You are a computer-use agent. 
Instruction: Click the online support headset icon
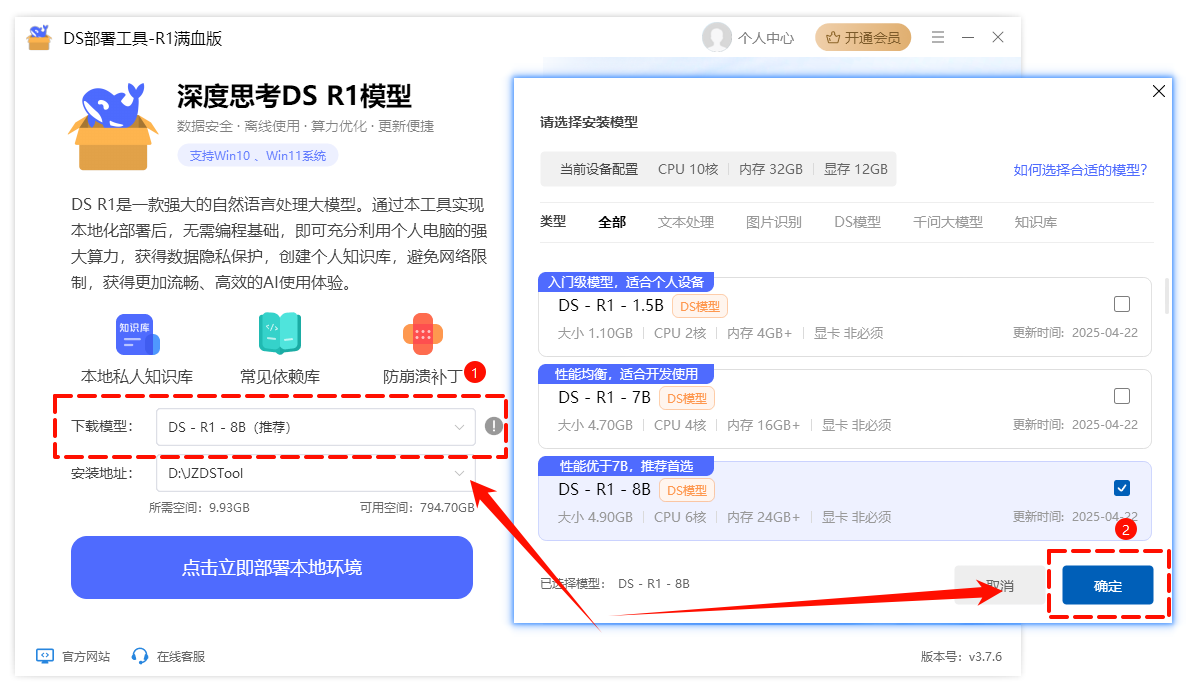click(x=140, y=656)
